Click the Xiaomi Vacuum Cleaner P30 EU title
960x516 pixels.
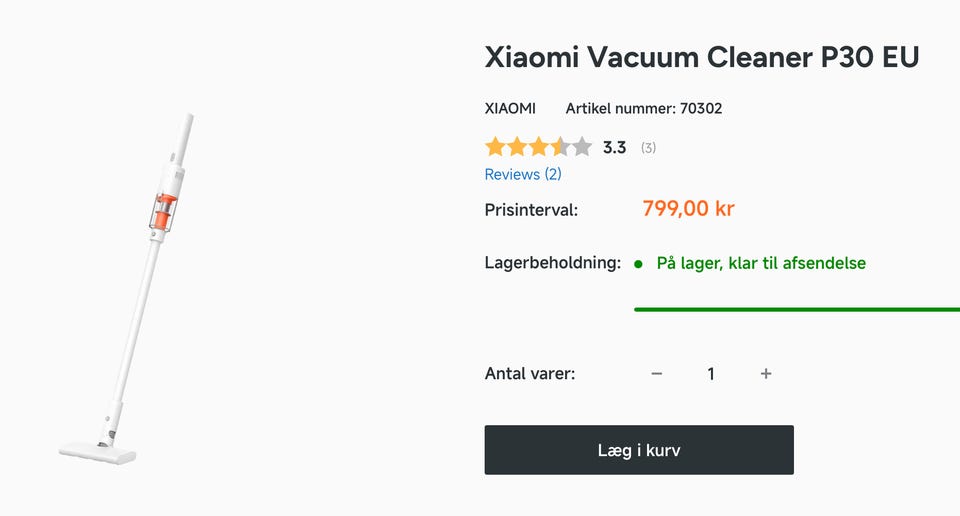pos(701,57)
